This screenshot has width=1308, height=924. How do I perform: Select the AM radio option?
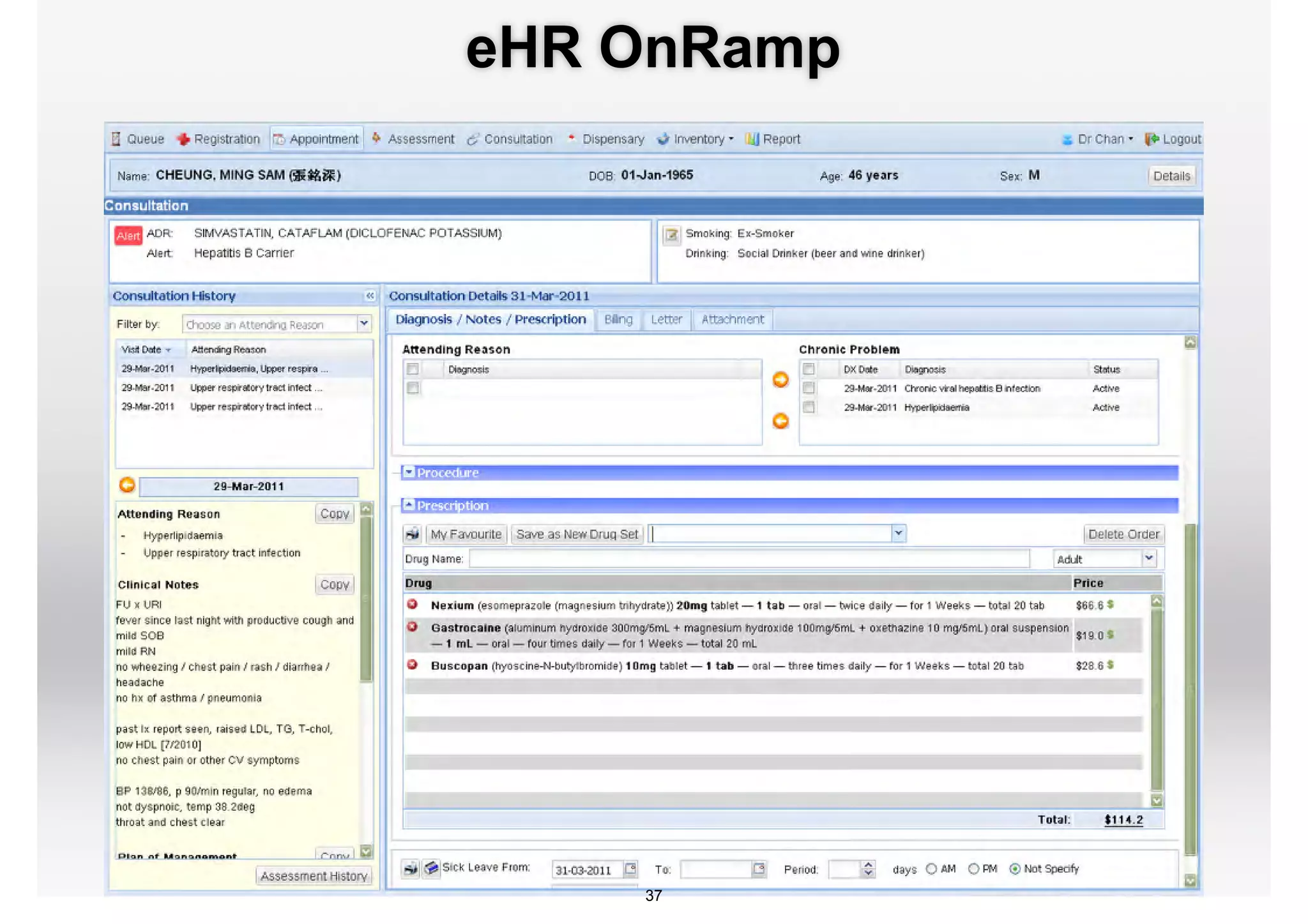click(x=931, y=868)
